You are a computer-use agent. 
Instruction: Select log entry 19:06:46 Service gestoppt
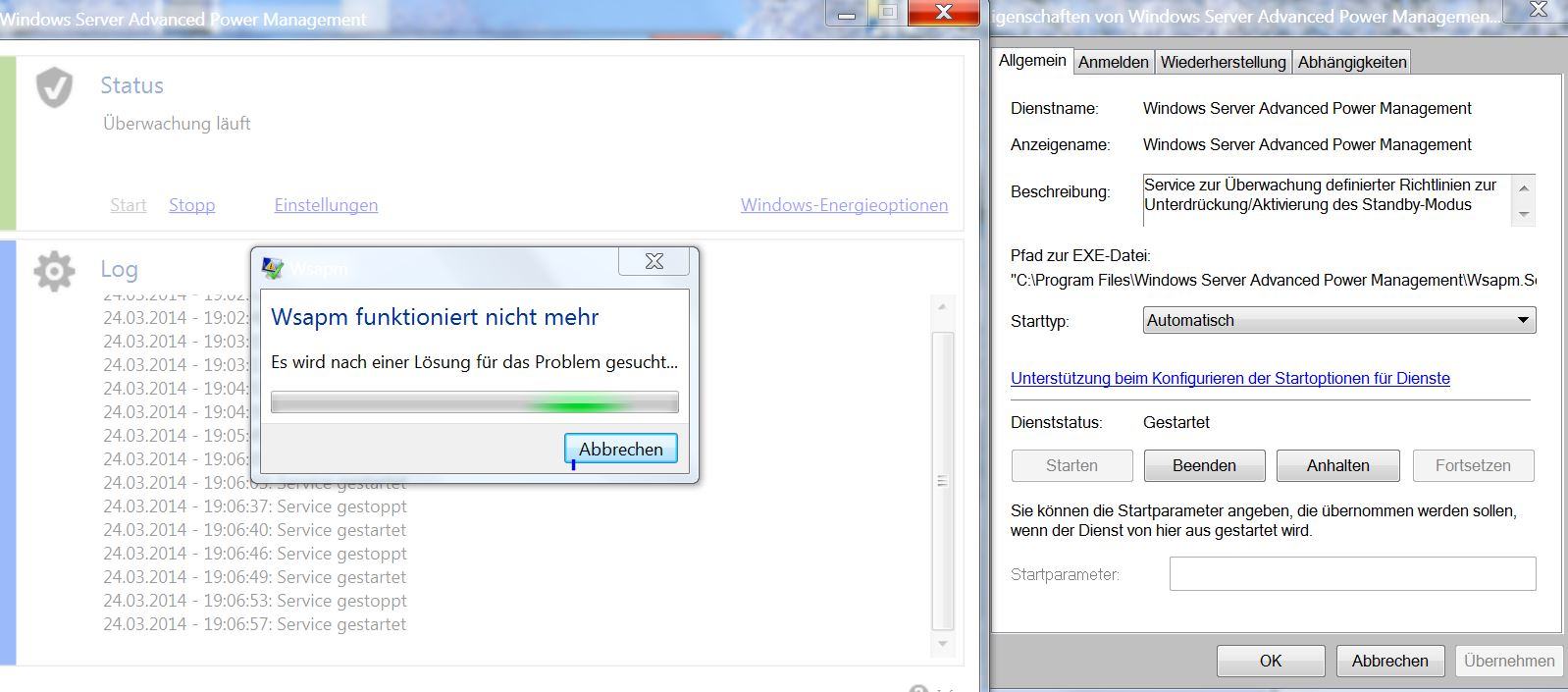(x=255, y=554)
